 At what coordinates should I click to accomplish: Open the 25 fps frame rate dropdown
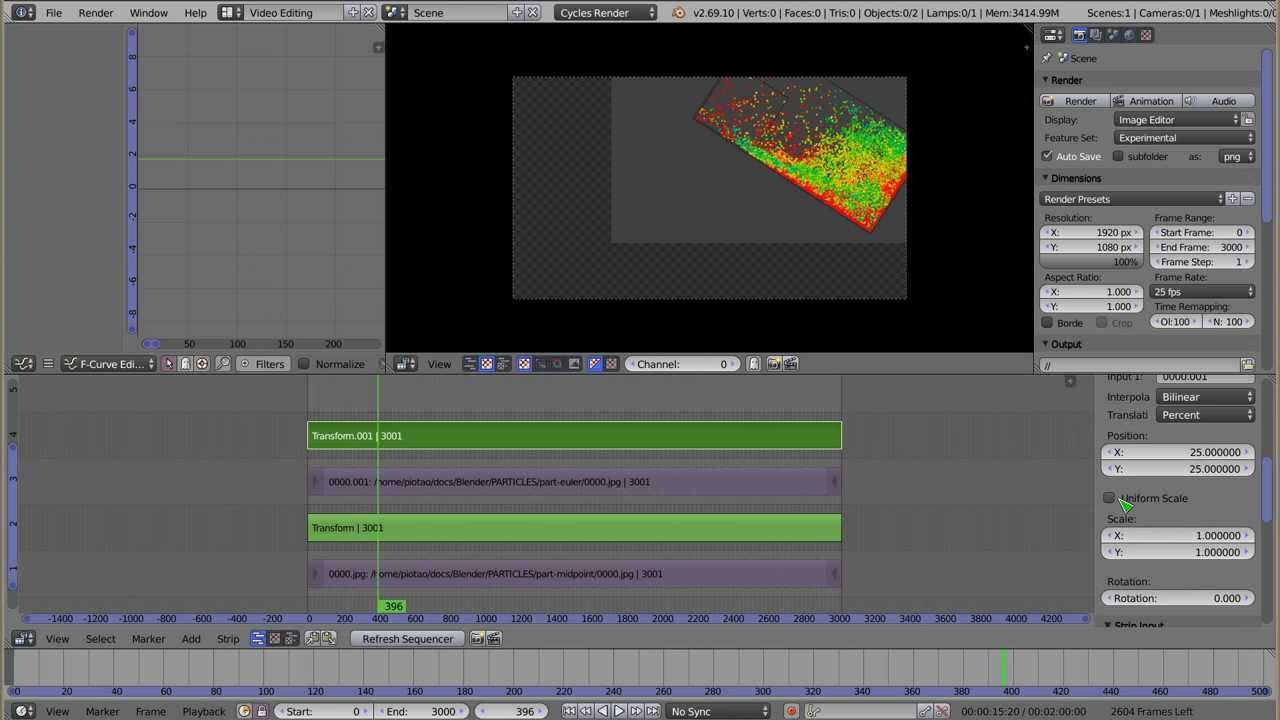(1203, 292)
